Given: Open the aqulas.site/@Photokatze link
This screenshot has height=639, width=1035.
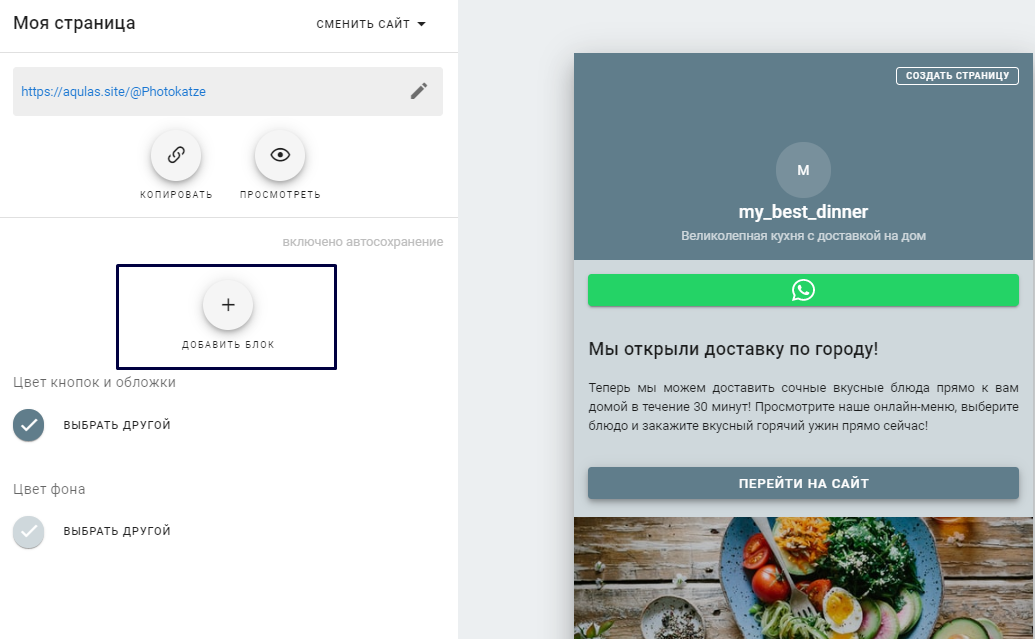Looking at the screenshot, I should point(114,92).
